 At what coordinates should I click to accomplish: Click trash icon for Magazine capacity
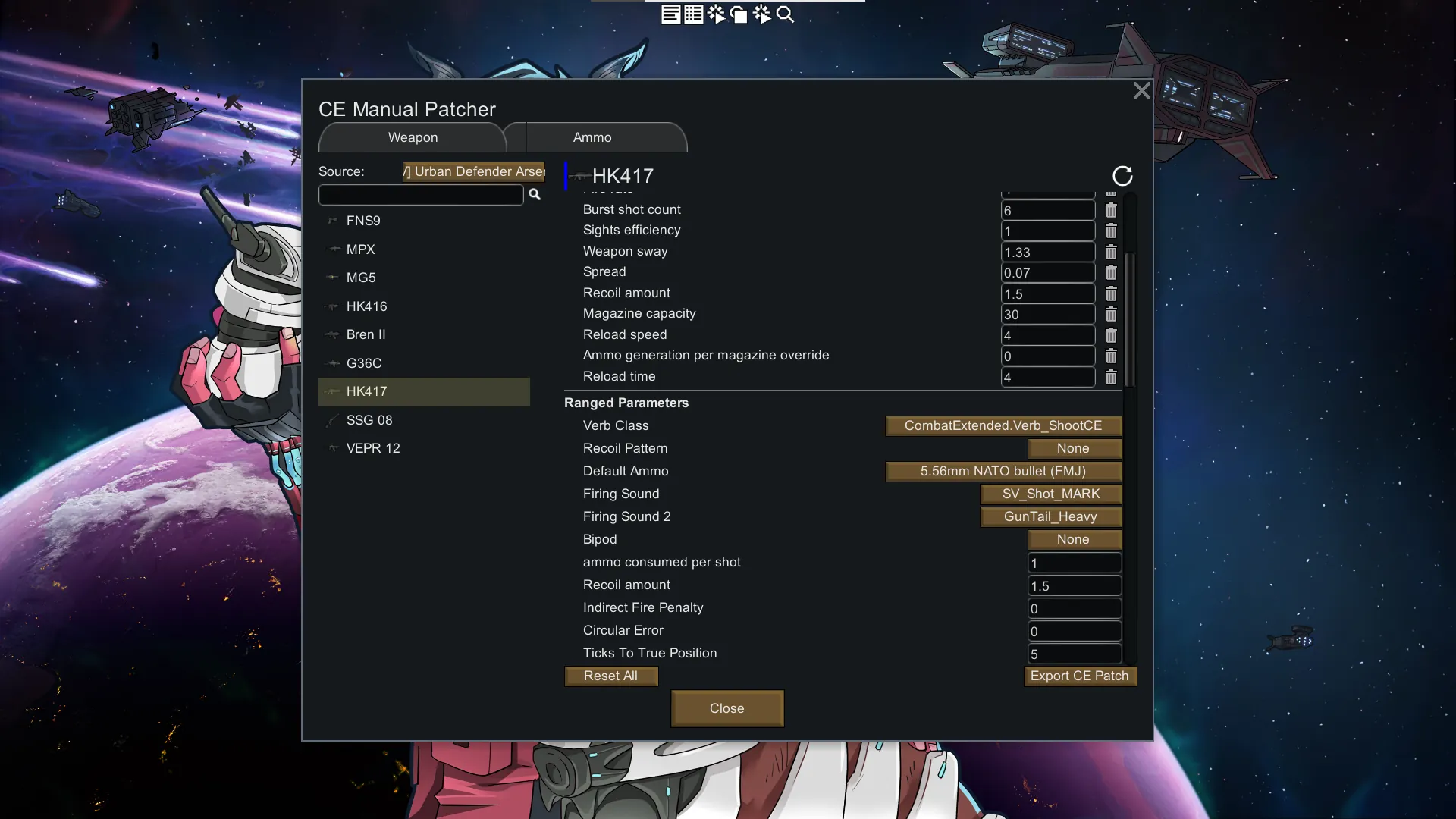point(1111,314)
